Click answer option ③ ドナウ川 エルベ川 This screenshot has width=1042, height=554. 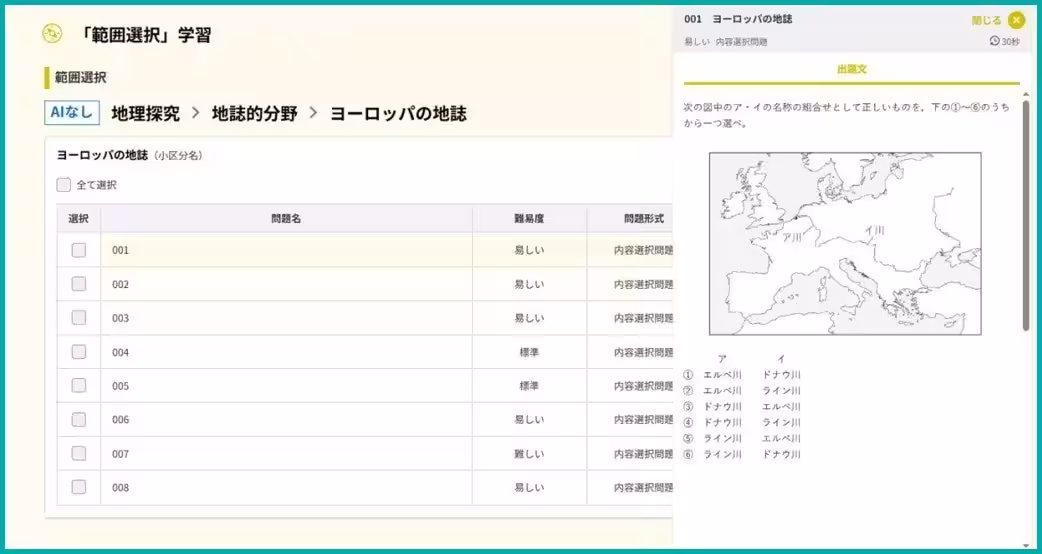click(x=742, y=407)
